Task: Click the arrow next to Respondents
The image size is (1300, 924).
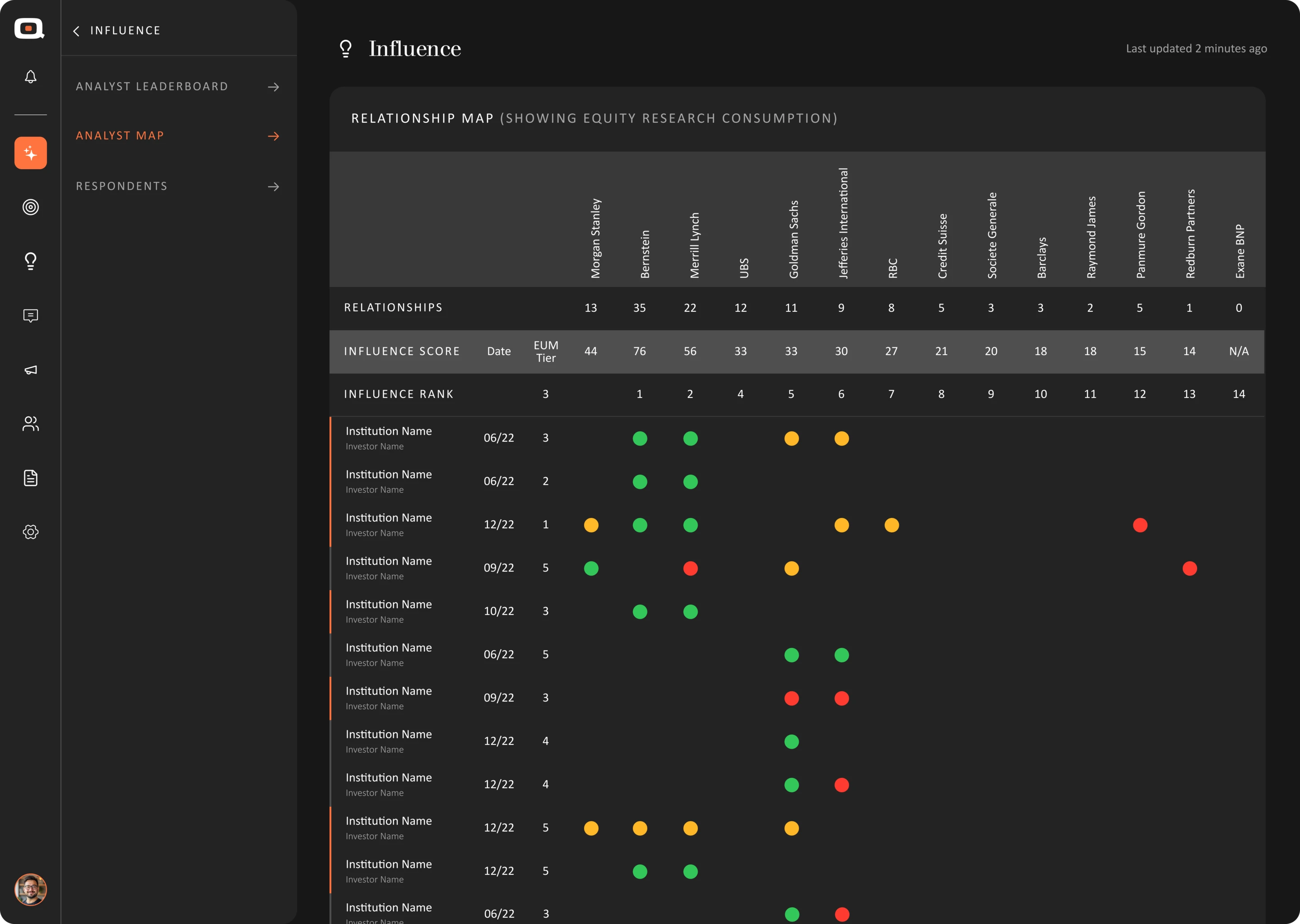Action: 274,187
